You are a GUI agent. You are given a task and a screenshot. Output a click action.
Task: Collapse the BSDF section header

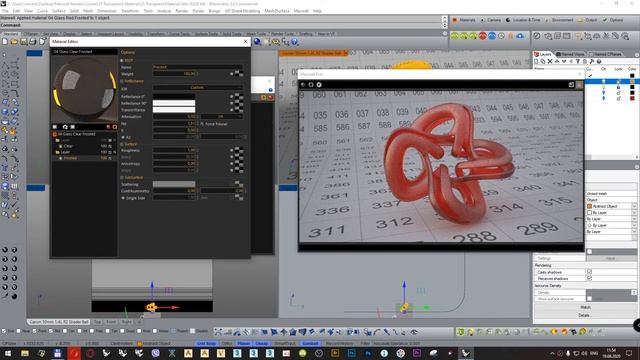[x=122, y=60]
